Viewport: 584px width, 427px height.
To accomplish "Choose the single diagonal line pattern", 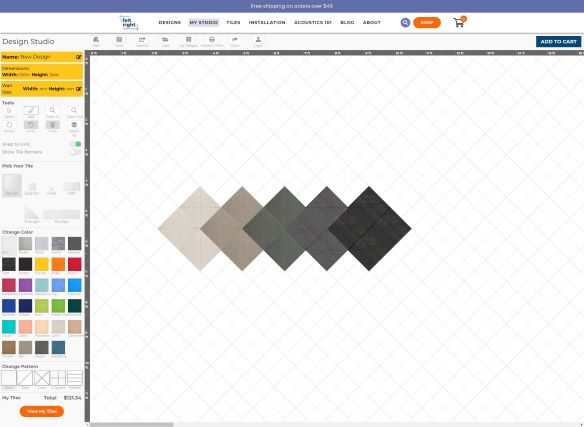I will 25,378.
